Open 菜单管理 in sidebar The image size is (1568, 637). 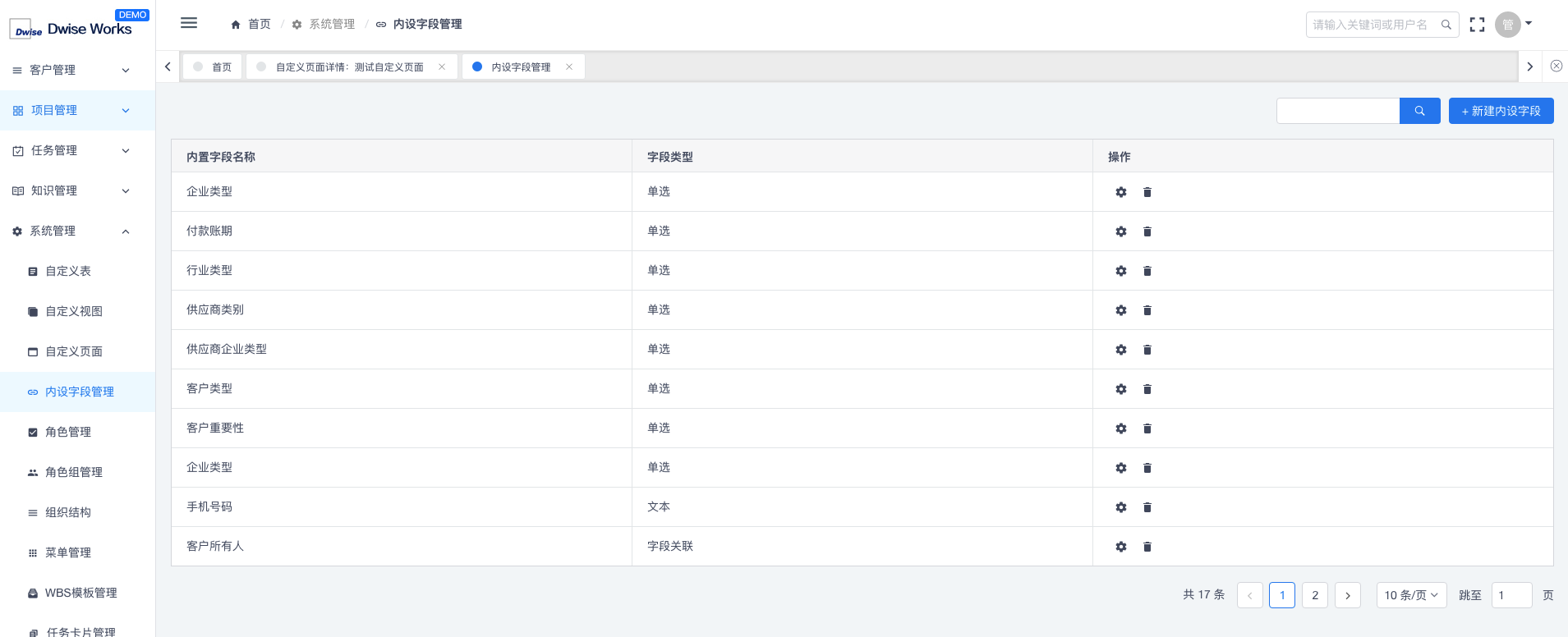(x=77, y=552)
